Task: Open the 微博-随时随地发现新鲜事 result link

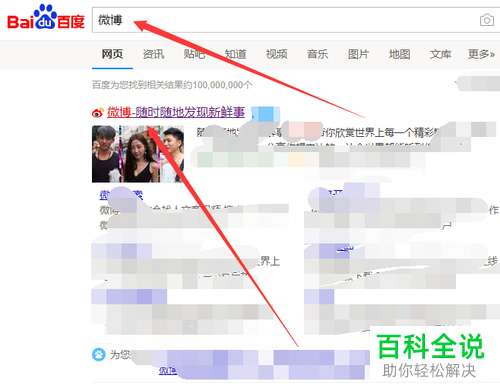Action: click(176, 112)
